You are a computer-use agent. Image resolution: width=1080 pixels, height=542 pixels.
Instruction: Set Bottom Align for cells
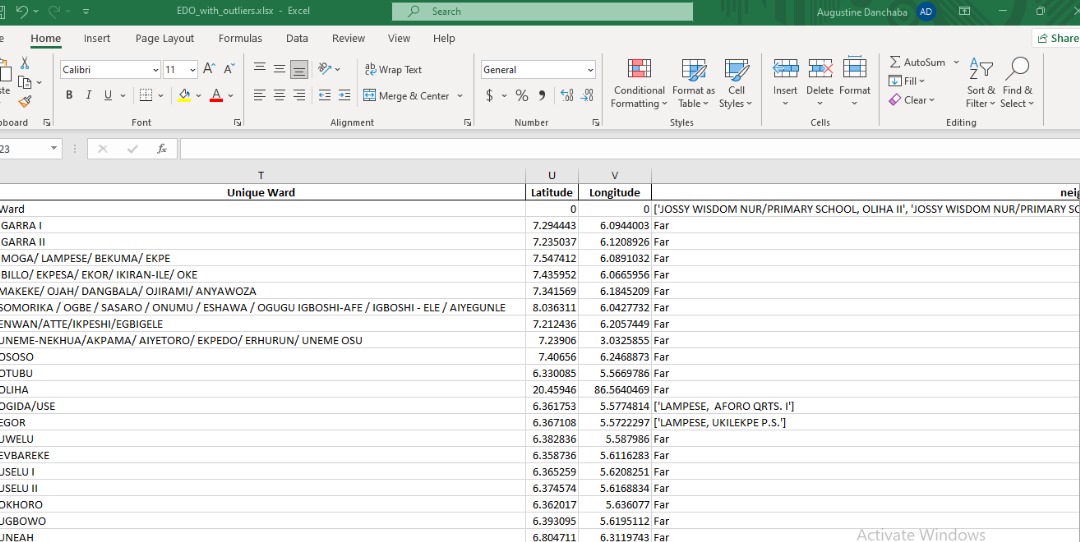(x=299, y=68)
